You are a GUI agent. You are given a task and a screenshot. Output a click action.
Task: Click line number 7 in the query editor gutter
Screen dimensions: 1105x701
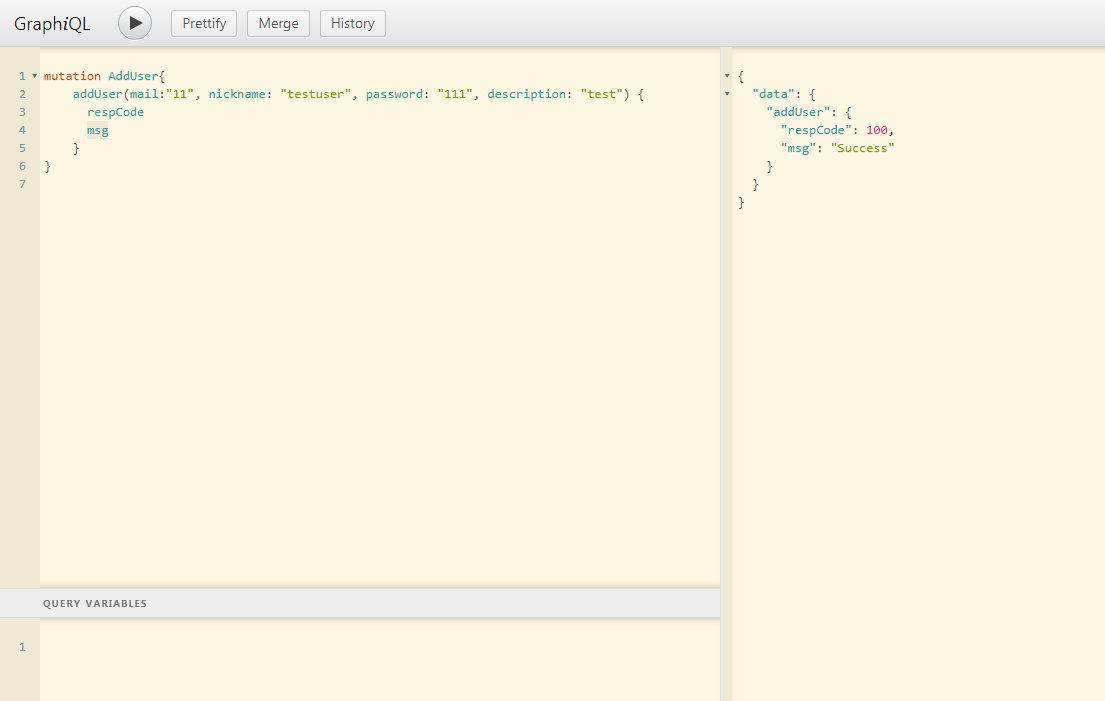23,184
